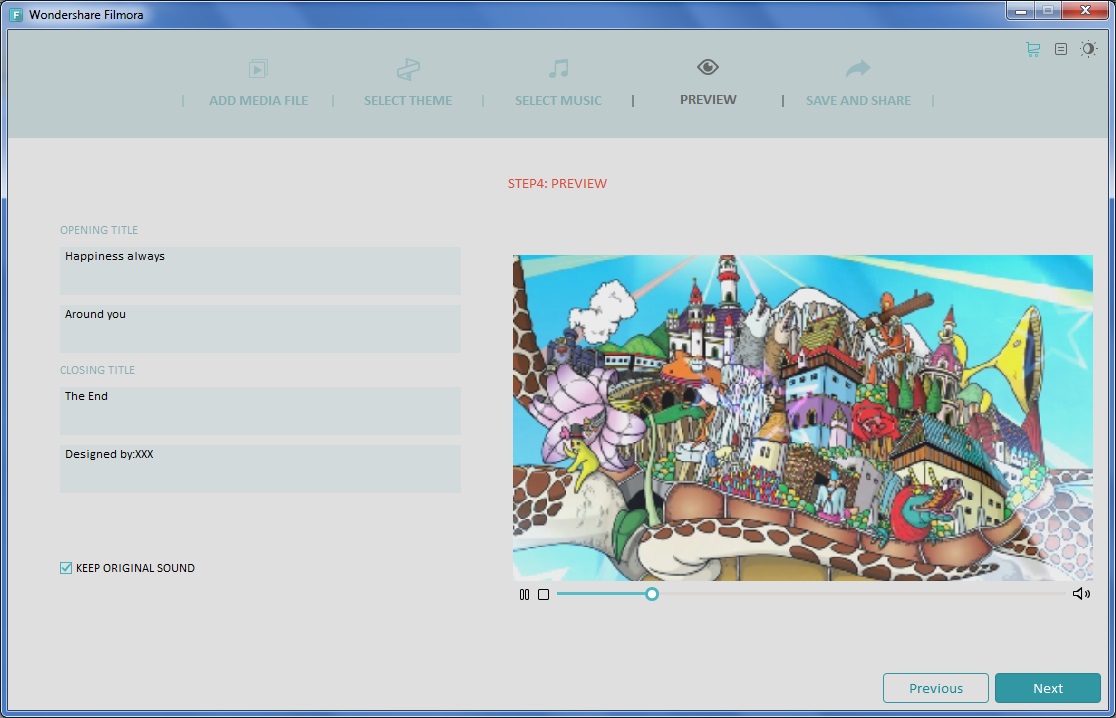Select the Add Media File icon
This screenshot has height=718, width=1116.
pos(258,70)
